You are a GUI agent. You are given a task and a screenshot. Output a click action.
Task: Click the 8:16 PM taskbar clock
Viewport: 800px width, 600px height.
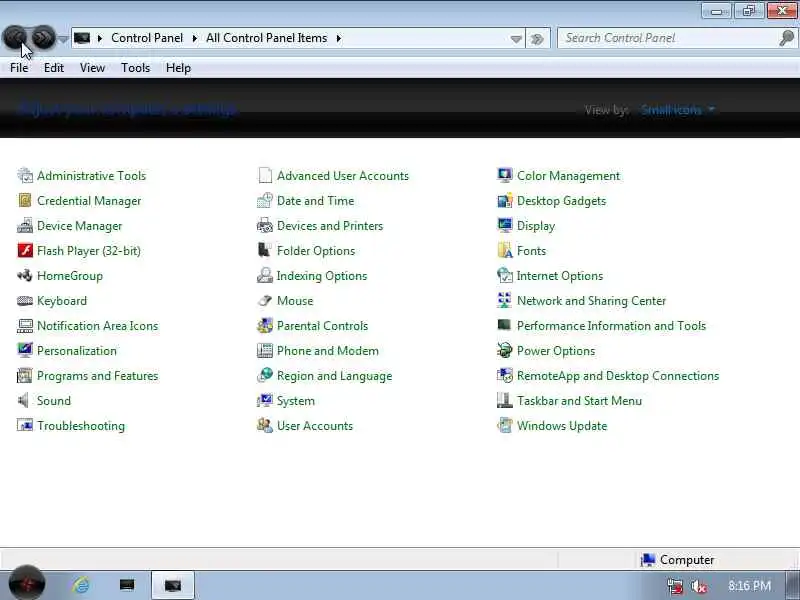[x=749, y=586]
